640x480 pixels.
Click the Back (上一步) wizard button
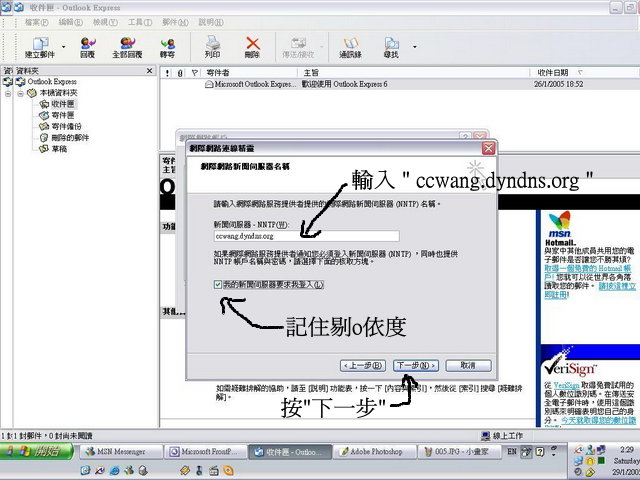point(363,365)
